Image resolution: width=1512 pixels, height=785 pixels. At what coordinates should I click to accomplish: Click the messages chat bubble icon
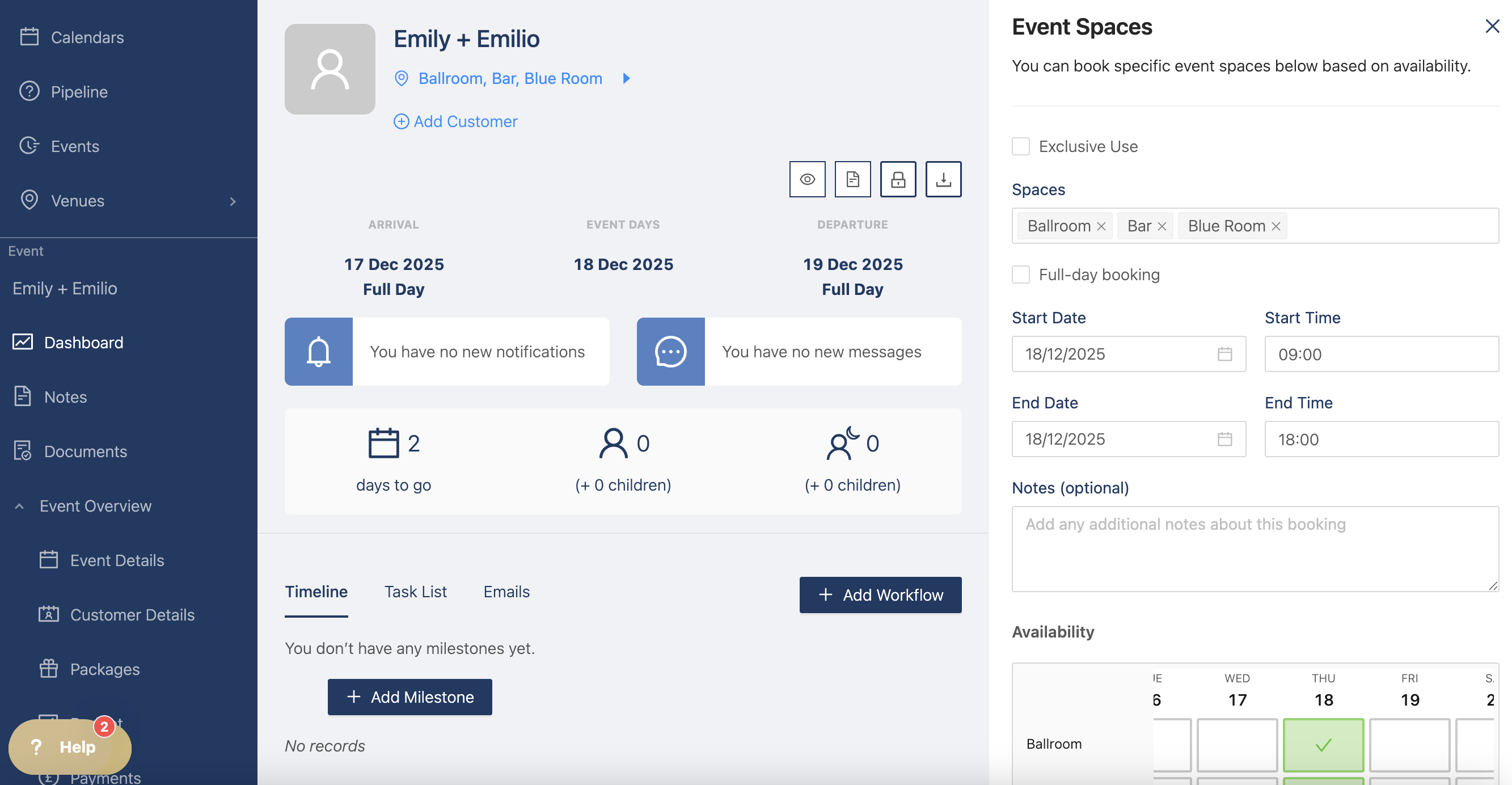tap(670, 352)
